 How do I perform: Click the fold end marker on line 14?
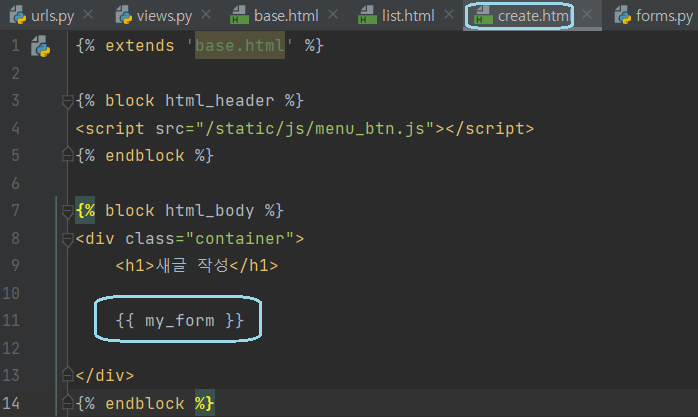click(x=67, y=402)
